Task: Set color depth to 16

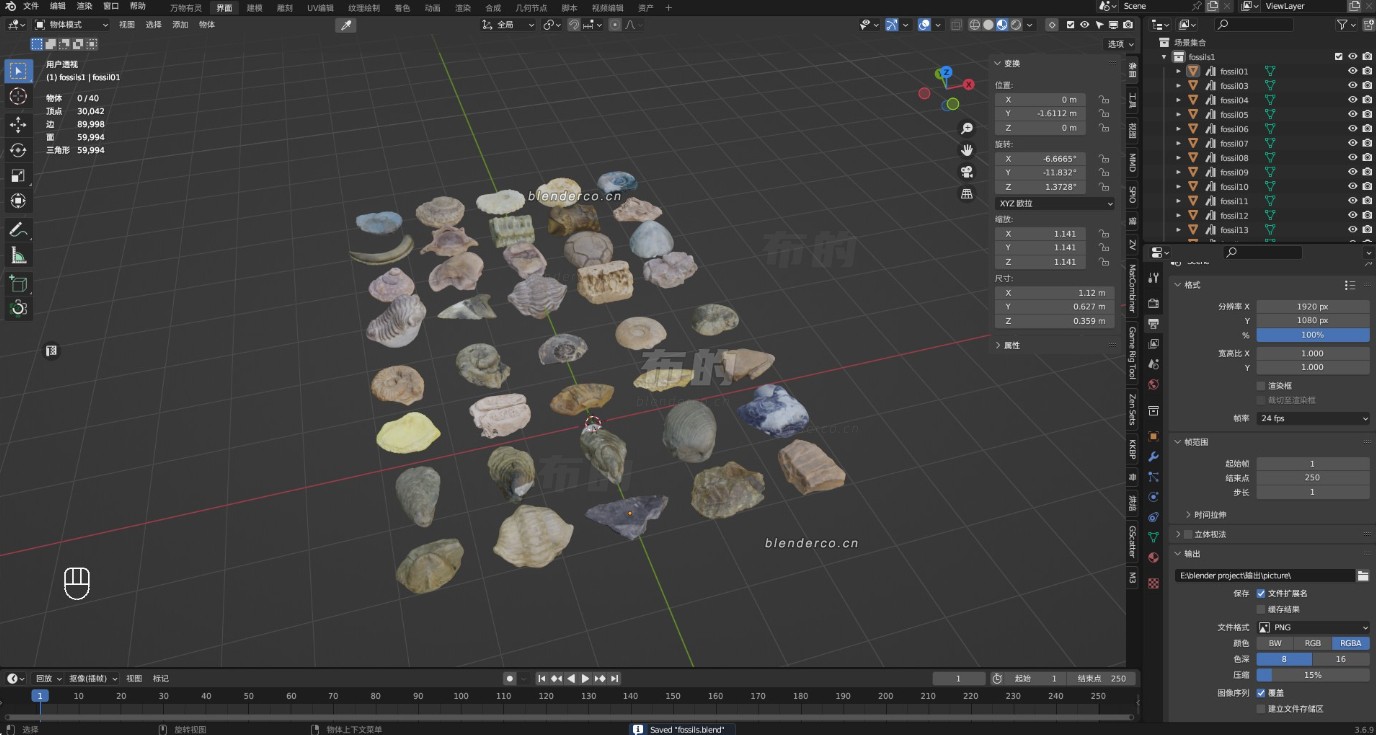Action: pos(1340,659)
